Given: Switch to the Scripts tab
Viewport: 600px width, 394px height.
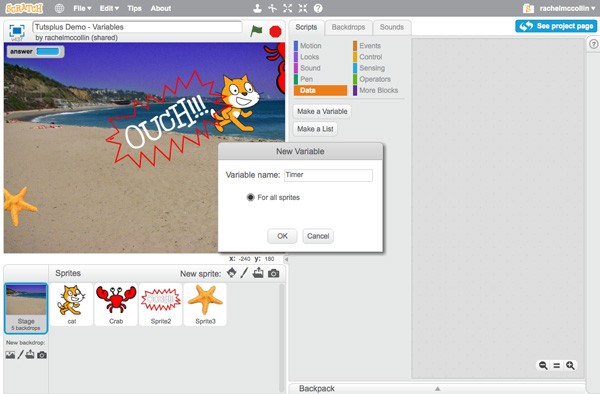Looking at the screenshot, I should click(x=306, y=27).
